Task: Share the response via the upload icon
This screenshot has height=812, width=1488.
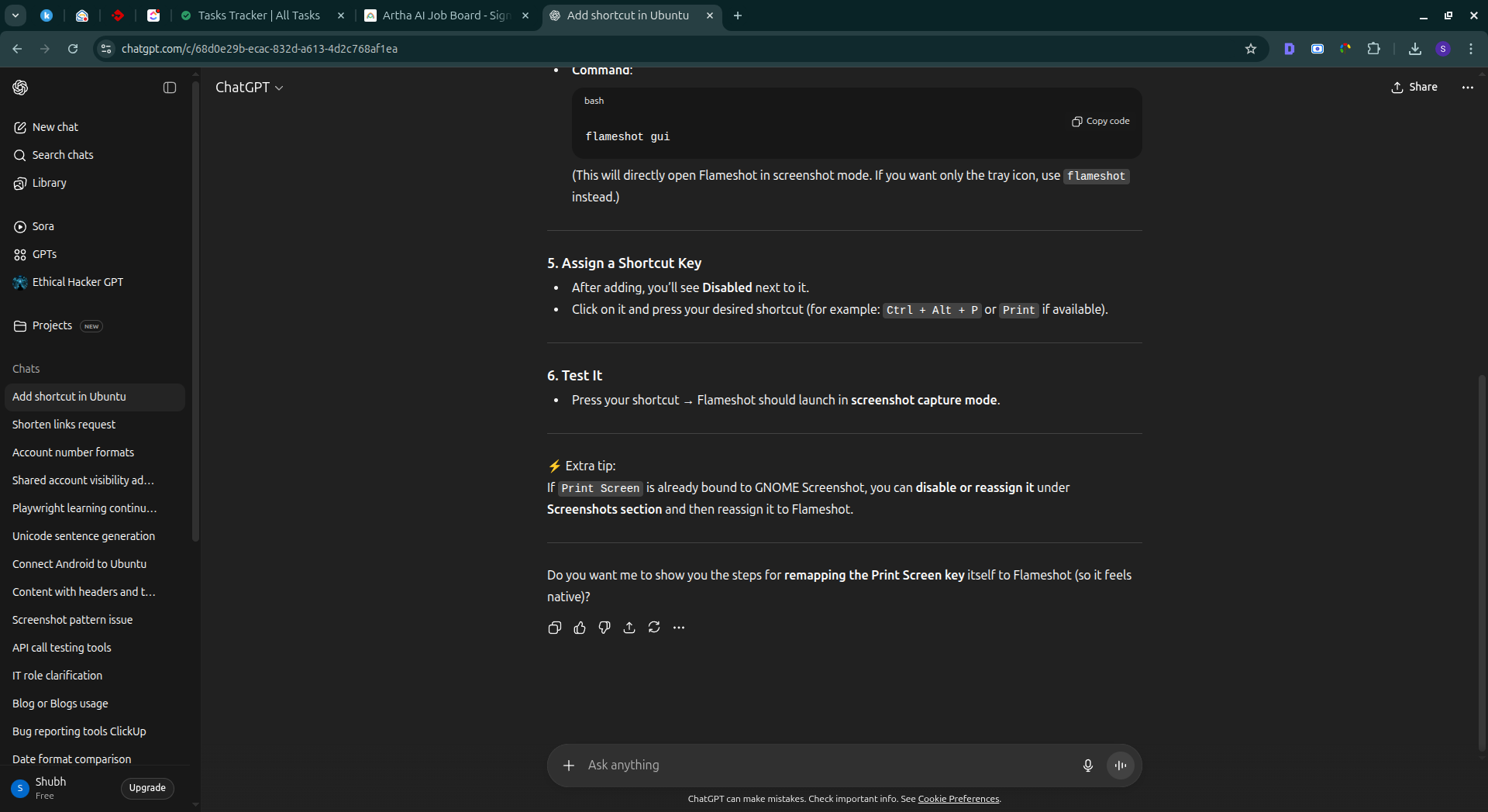Action: pyautogui.click(x=629, y=628)
